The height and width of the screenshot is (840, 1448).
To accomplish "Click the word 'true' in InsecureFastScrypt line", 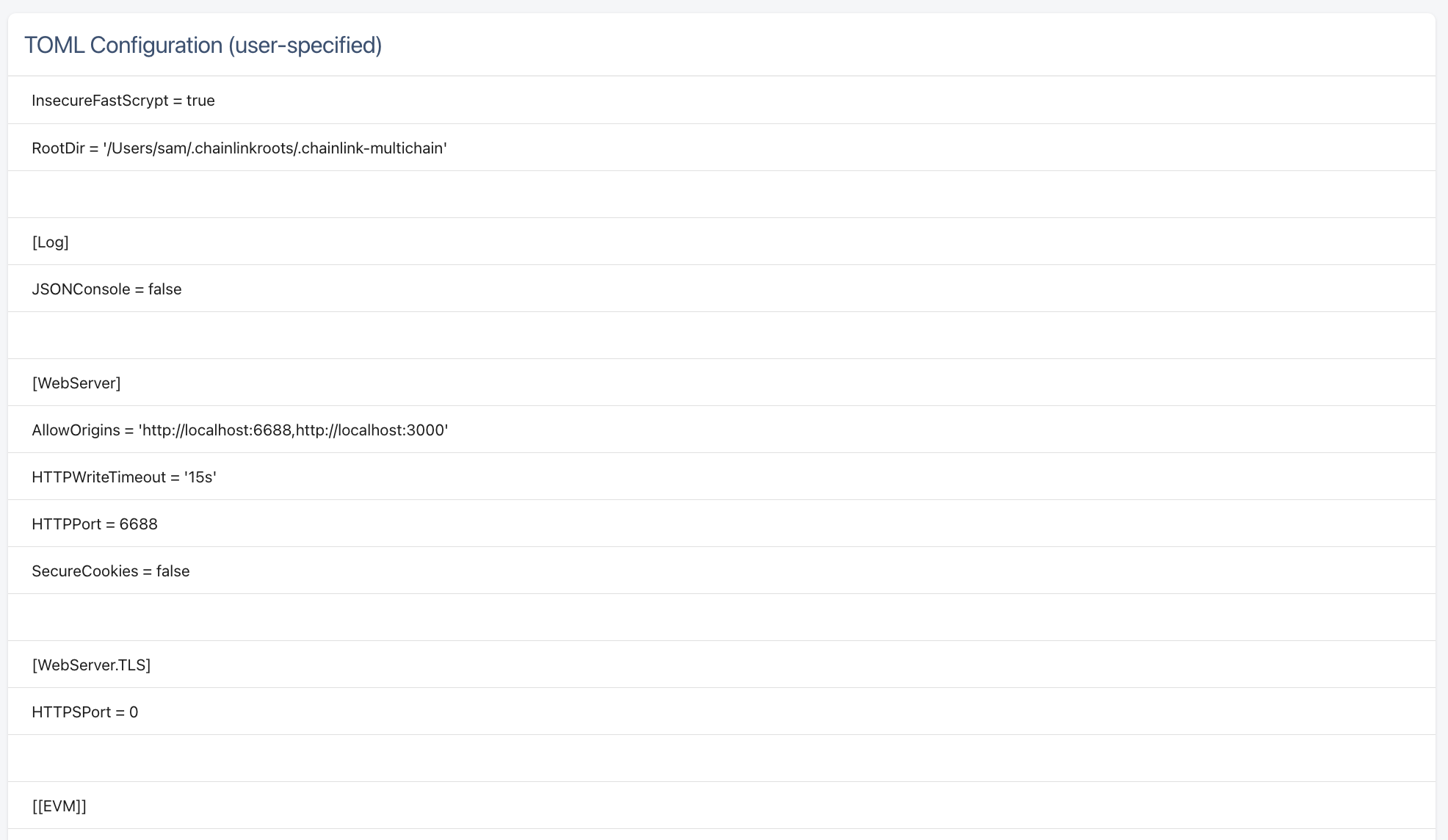I will pos(200,101).
